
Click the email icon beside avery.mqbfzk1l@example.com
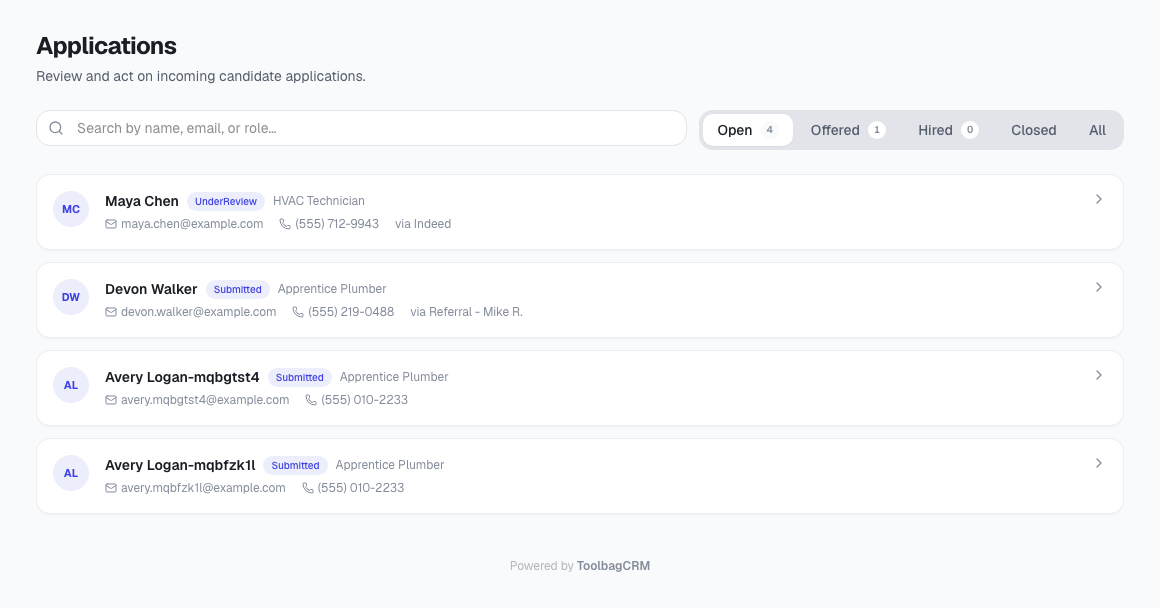(111, 488)
